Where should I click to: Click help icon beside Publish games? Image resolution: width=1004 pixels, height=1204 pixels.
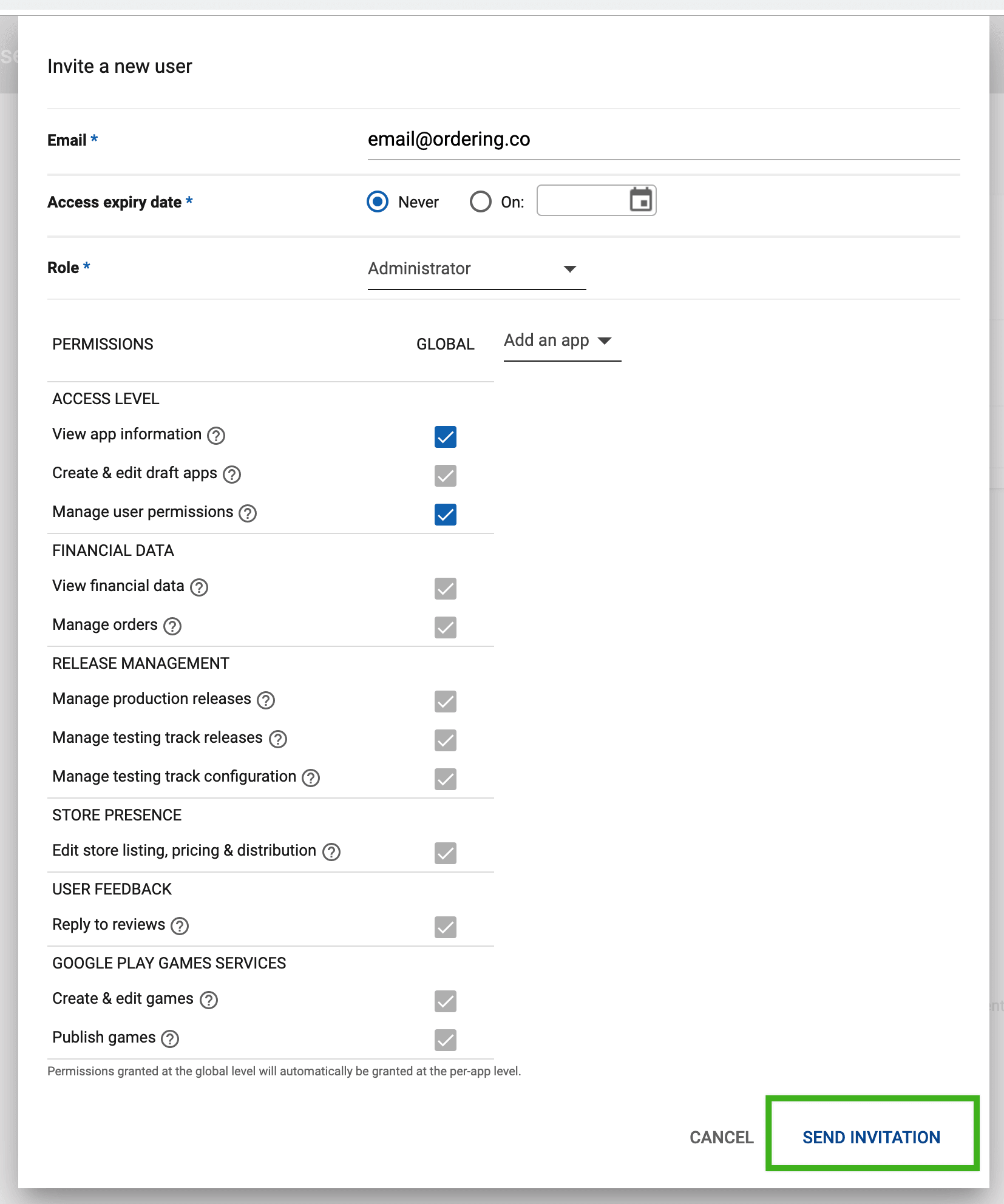170,1039
